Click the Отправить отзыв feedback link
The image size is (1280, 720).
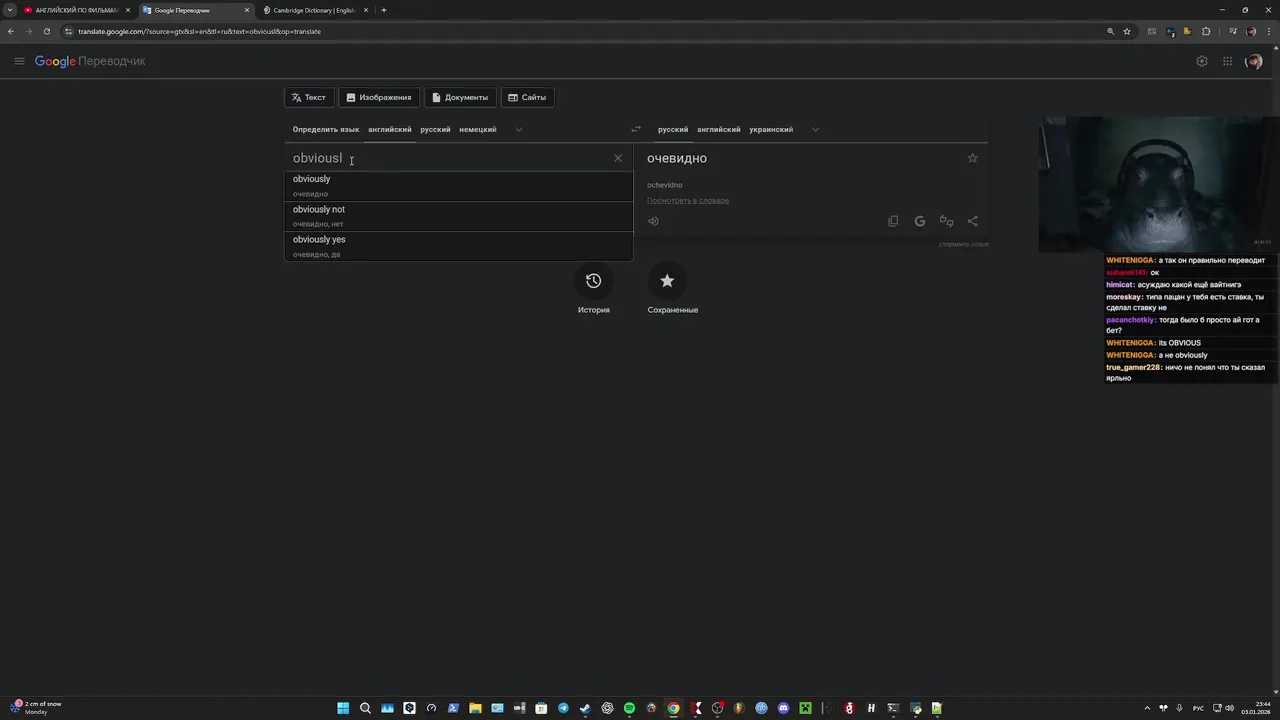(x=964, y=244)
